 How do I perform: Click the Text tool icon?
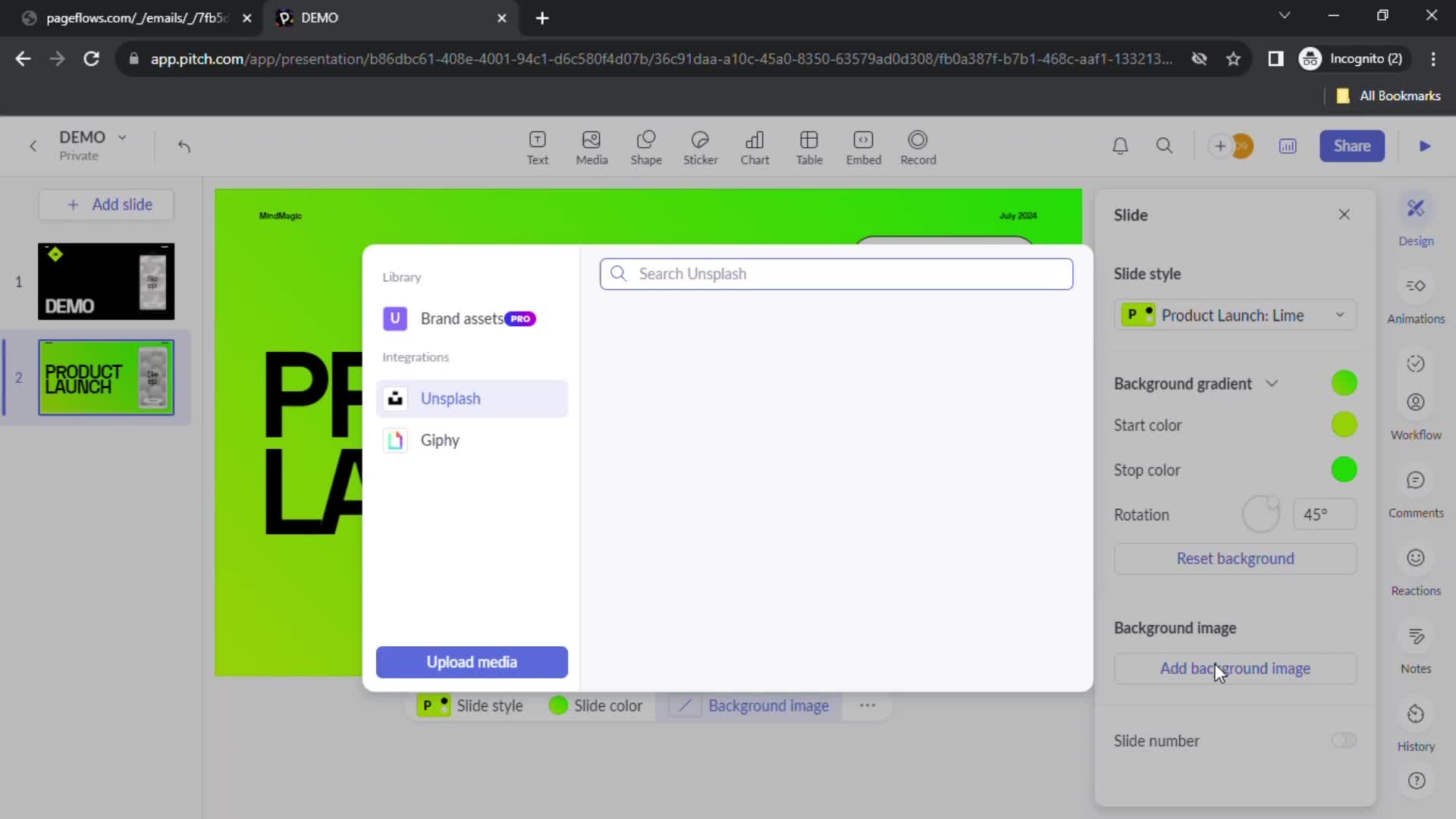click(x=537, y=145)
